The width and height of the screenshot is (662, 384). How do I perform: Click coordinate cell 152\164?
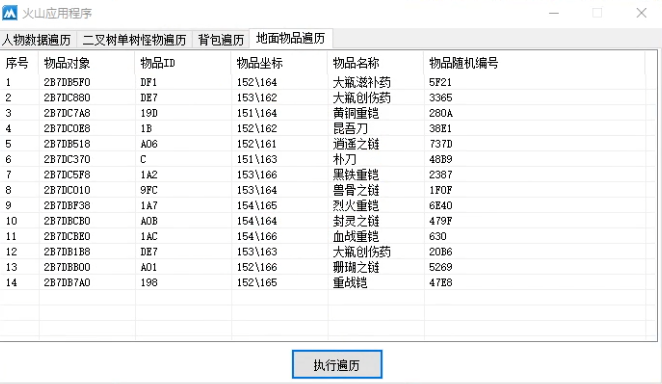coord(257,82)
